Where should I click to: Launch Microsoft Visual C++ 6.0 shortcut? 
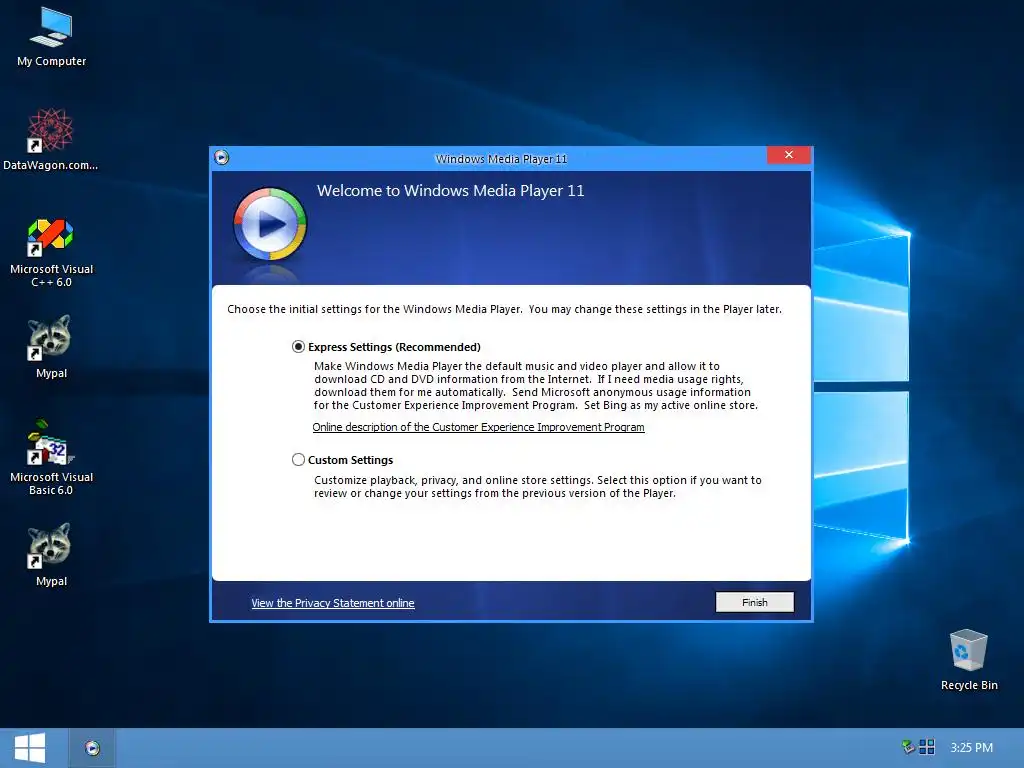51,253
